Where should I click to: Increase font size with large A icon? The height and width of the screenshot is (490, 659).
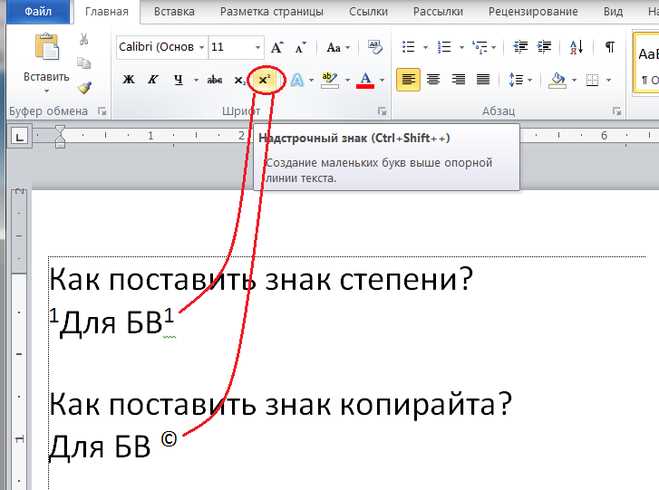[277, 47]
